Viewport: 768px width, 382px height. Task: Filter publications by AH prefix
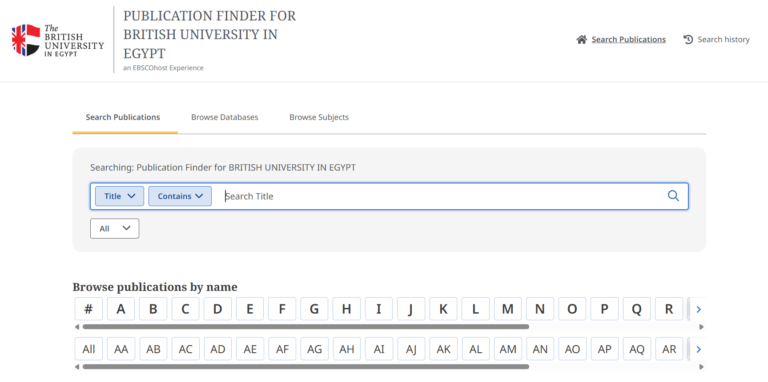[347, 349]
